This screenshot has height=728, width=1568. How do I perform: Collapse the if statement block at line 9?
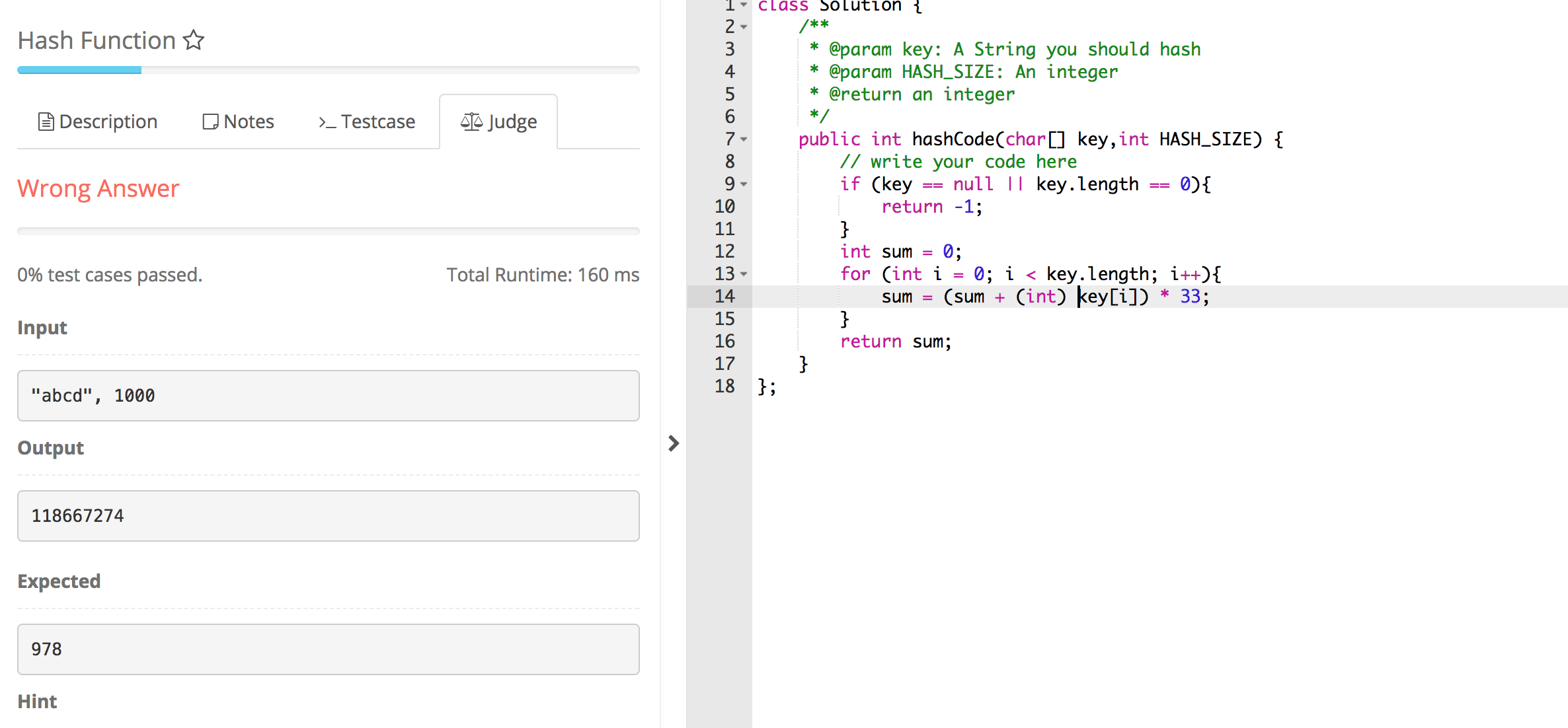(x=743, y=185)
